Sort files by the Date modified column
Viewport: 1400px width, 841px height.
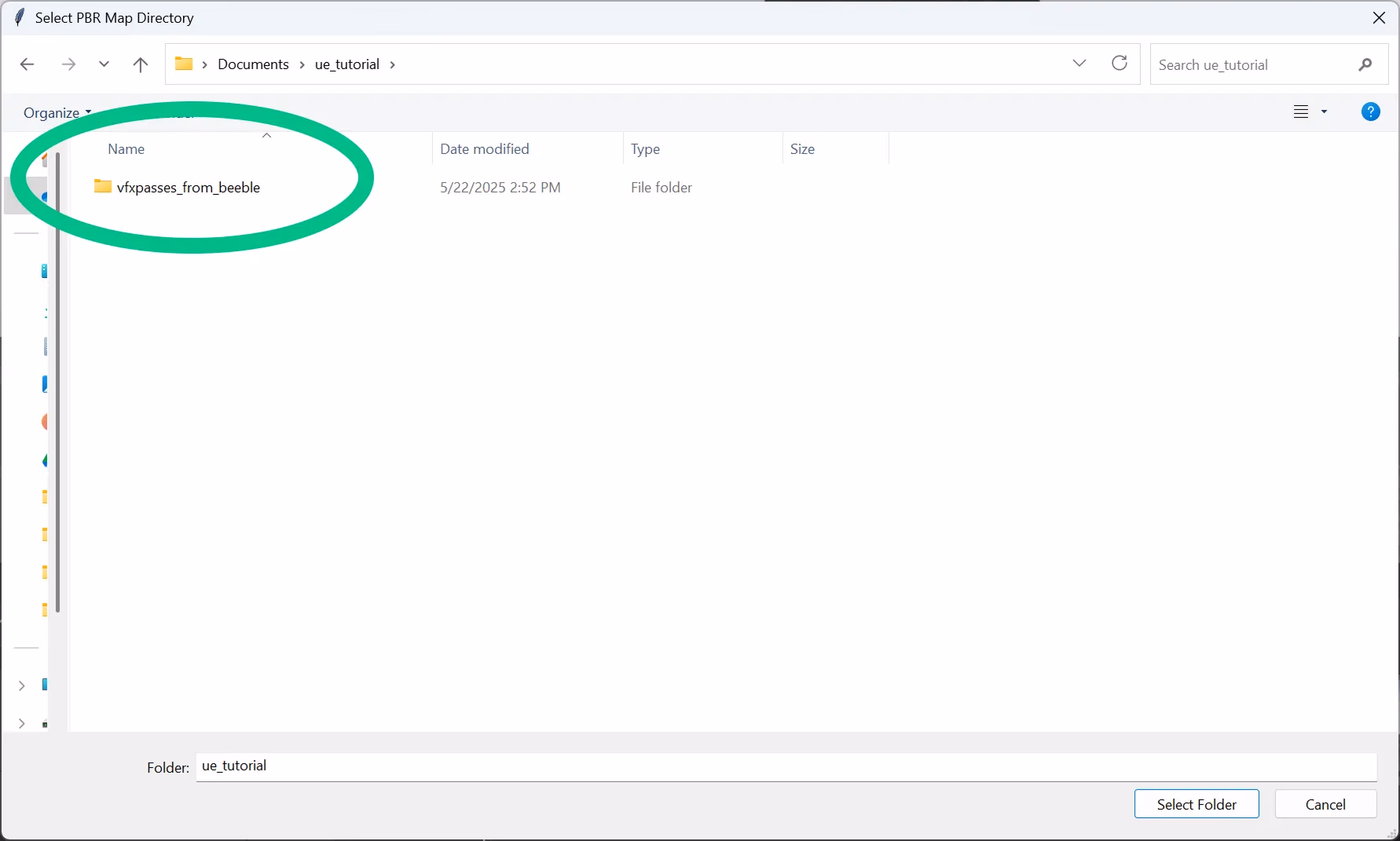click(x=484, y=149)
